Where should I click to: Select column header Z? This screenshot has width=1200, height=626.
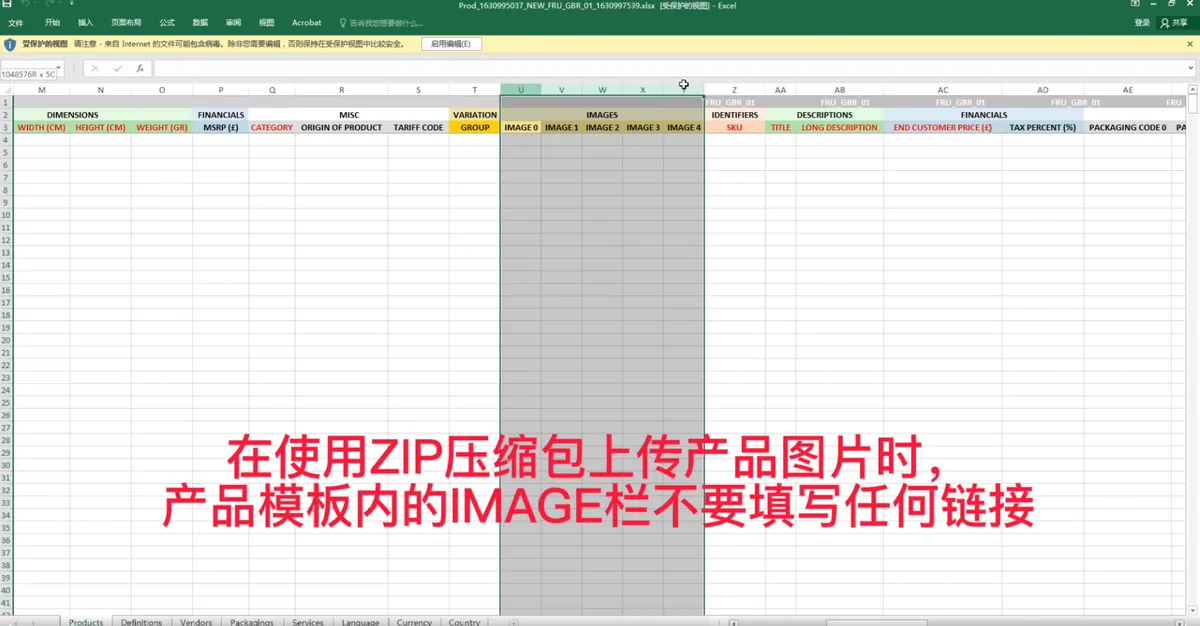tap(735, 90)
